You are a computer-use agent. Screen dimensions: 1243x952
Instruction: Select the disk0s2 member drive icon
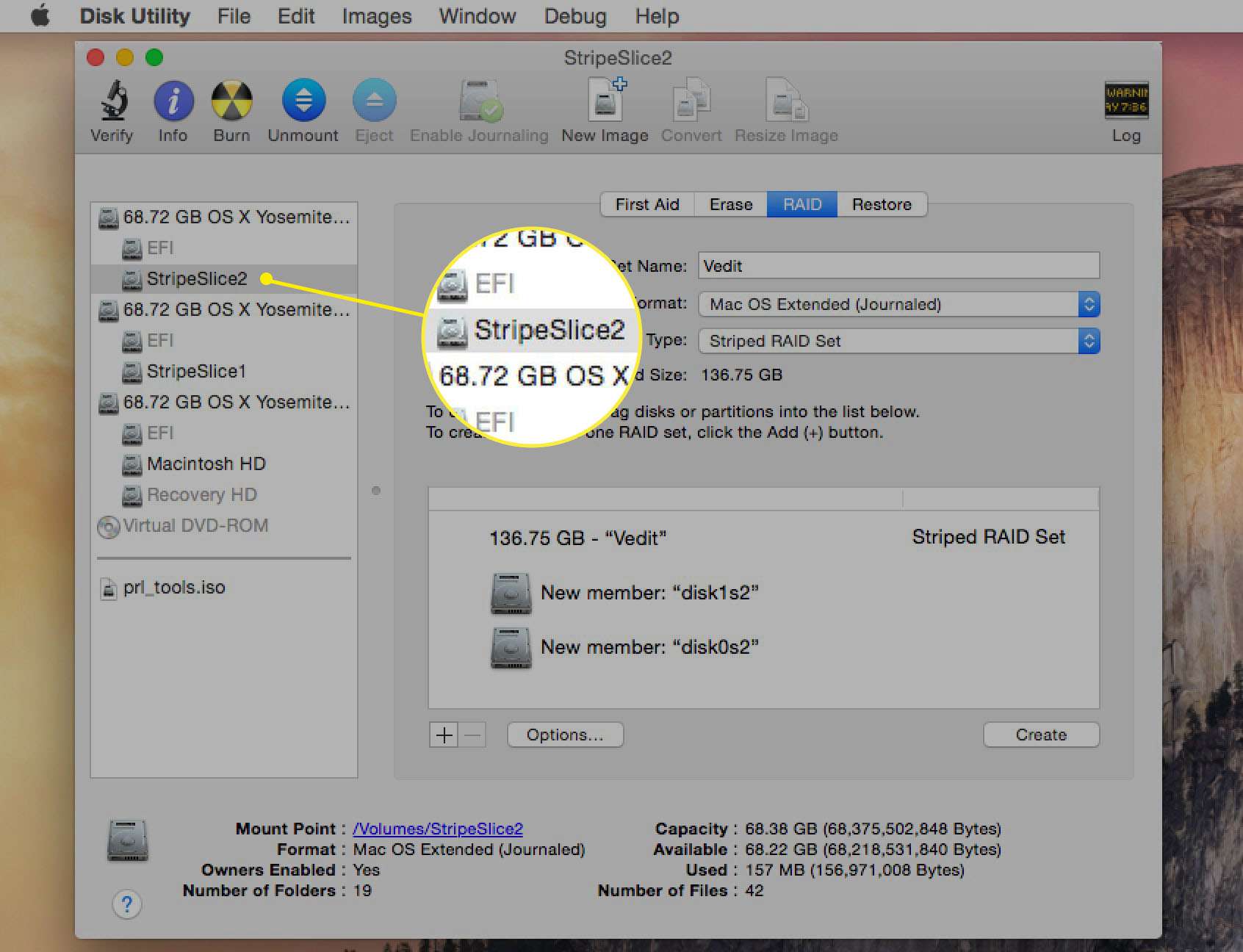[511, 647]
